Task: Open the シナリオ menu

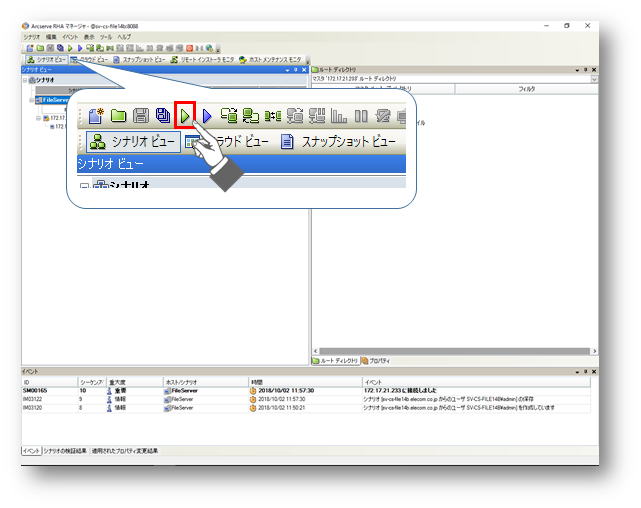Action: (x=31, y=37)
